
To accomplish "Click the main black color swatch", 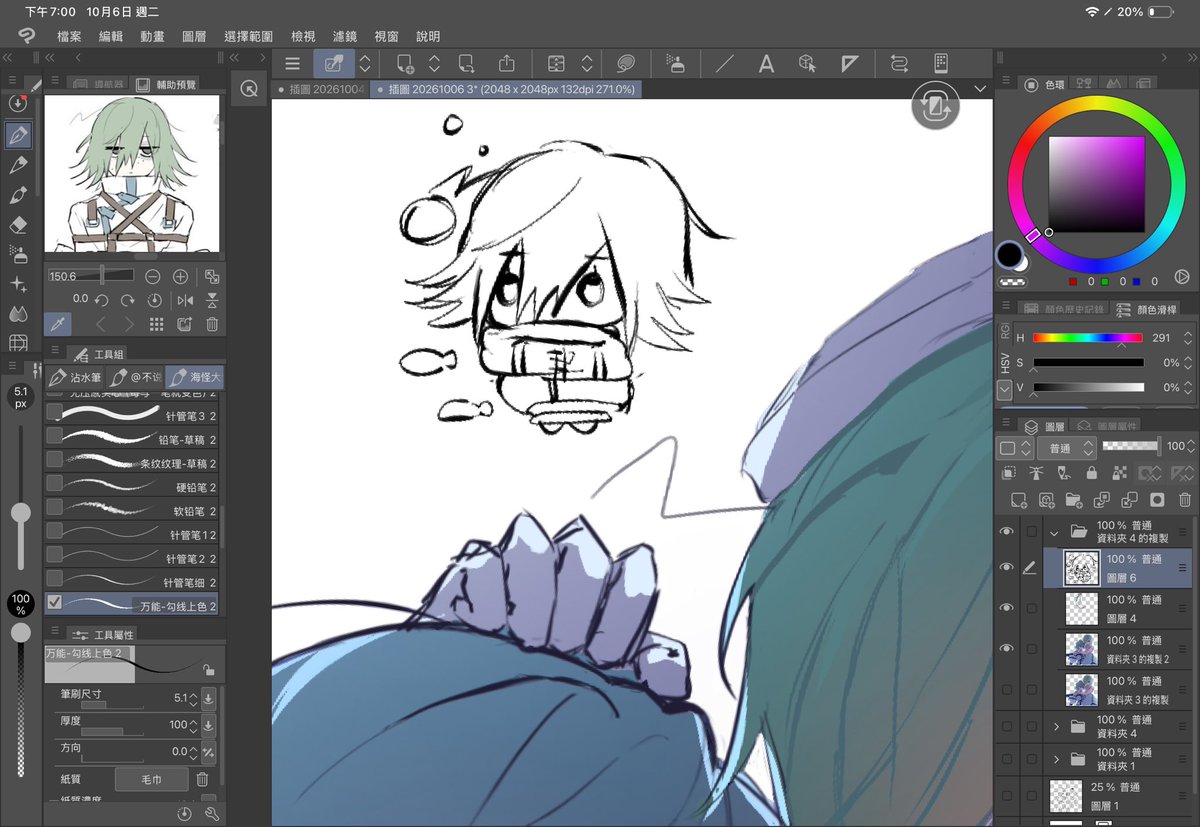I will pyautogui.click(x=1010, y=255).
